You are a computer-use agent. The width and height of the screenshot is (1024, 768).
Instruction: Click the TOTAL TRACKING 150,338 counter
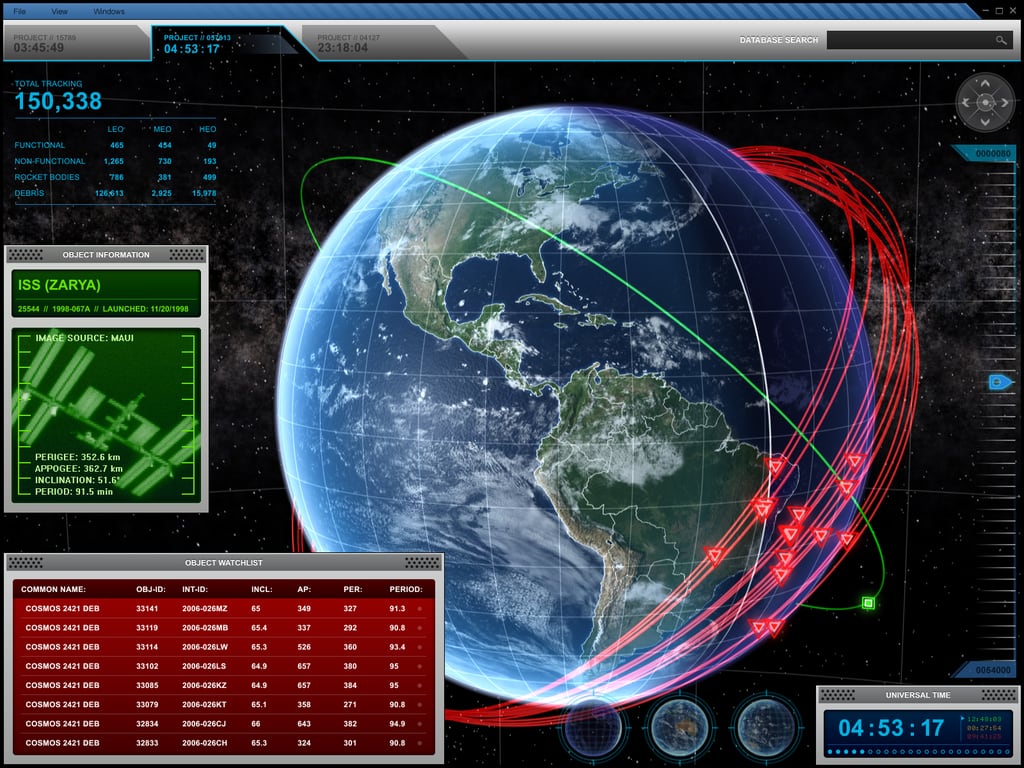point(60,100)
